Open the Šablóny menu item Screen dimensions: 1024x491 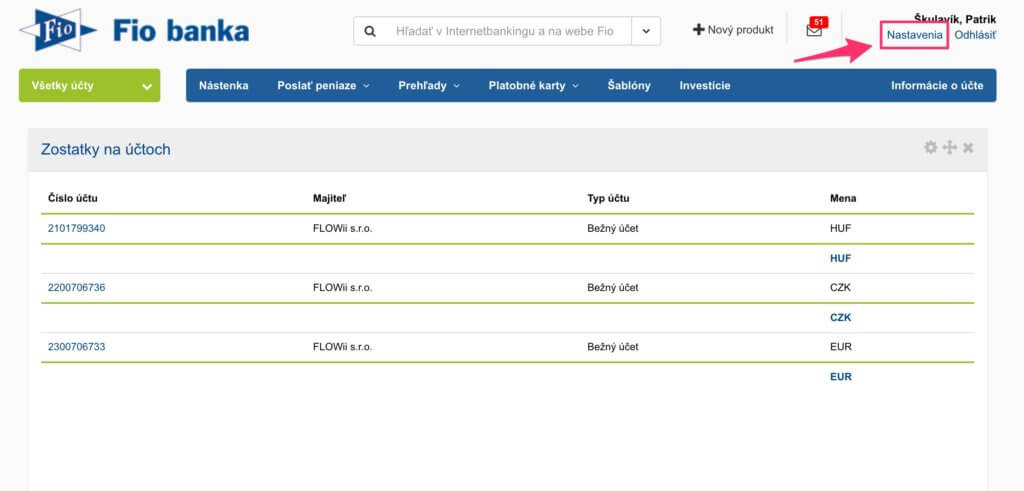tap(629, 86)
